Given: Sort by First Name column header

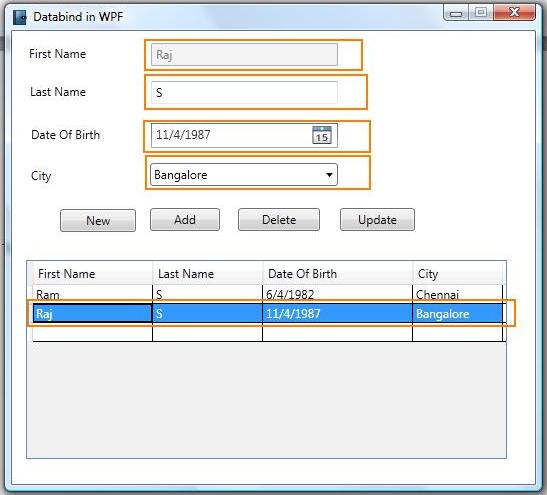Looking at the screenshot, I should pos(93,274).
